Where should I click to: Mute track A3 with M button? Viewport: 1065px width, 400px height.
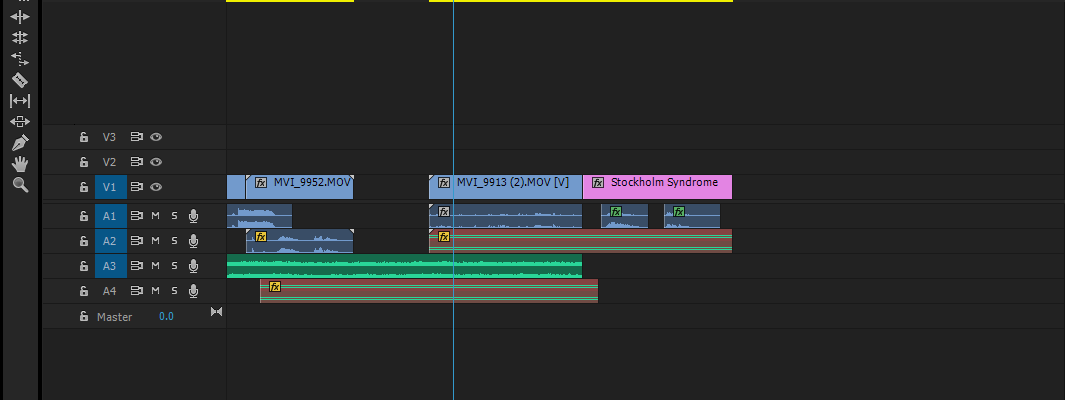(x=156, y=266)
